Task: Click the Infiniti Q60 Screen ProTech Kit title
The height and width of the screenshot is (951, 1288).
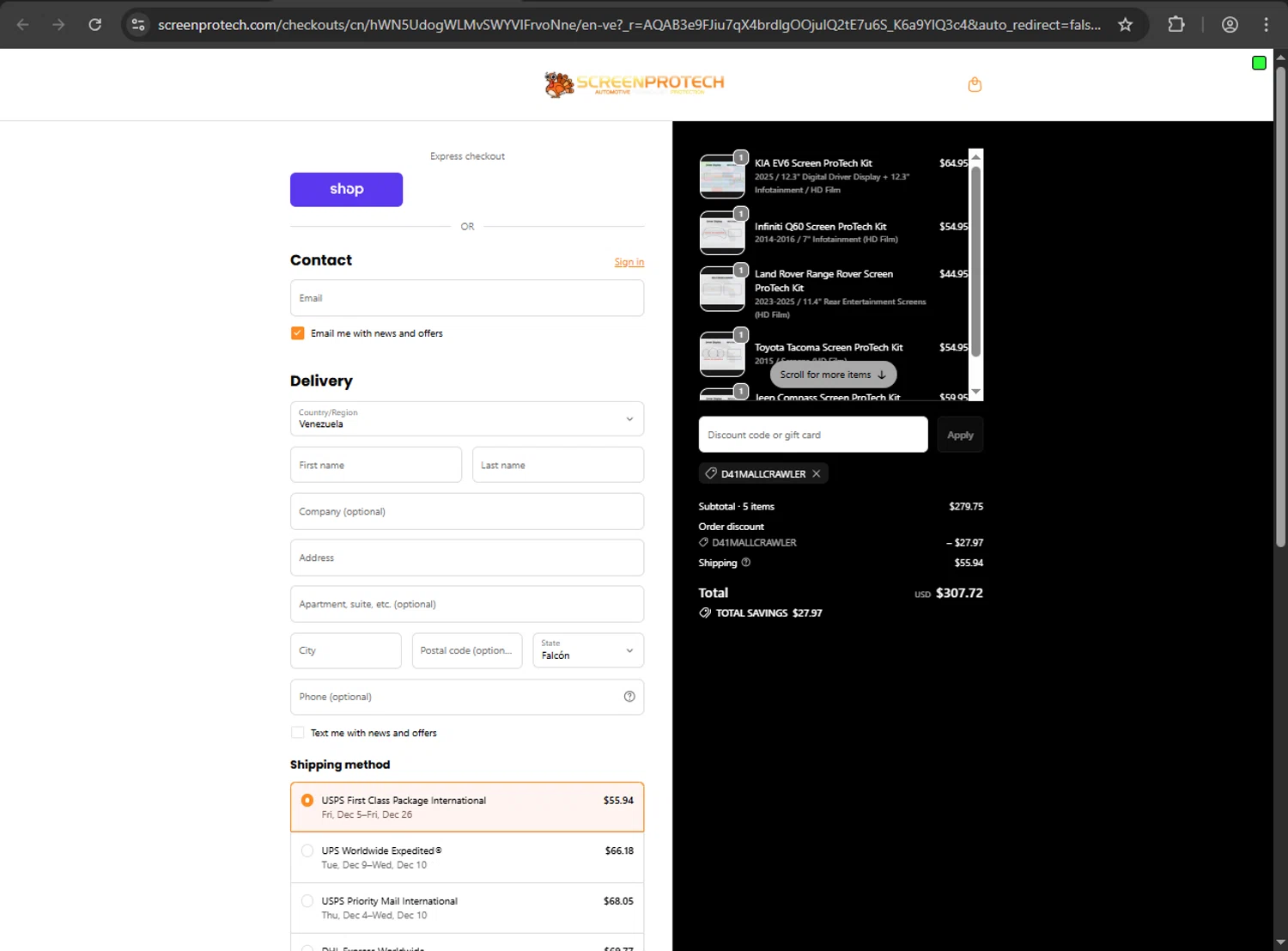Action: click(820, 227)
